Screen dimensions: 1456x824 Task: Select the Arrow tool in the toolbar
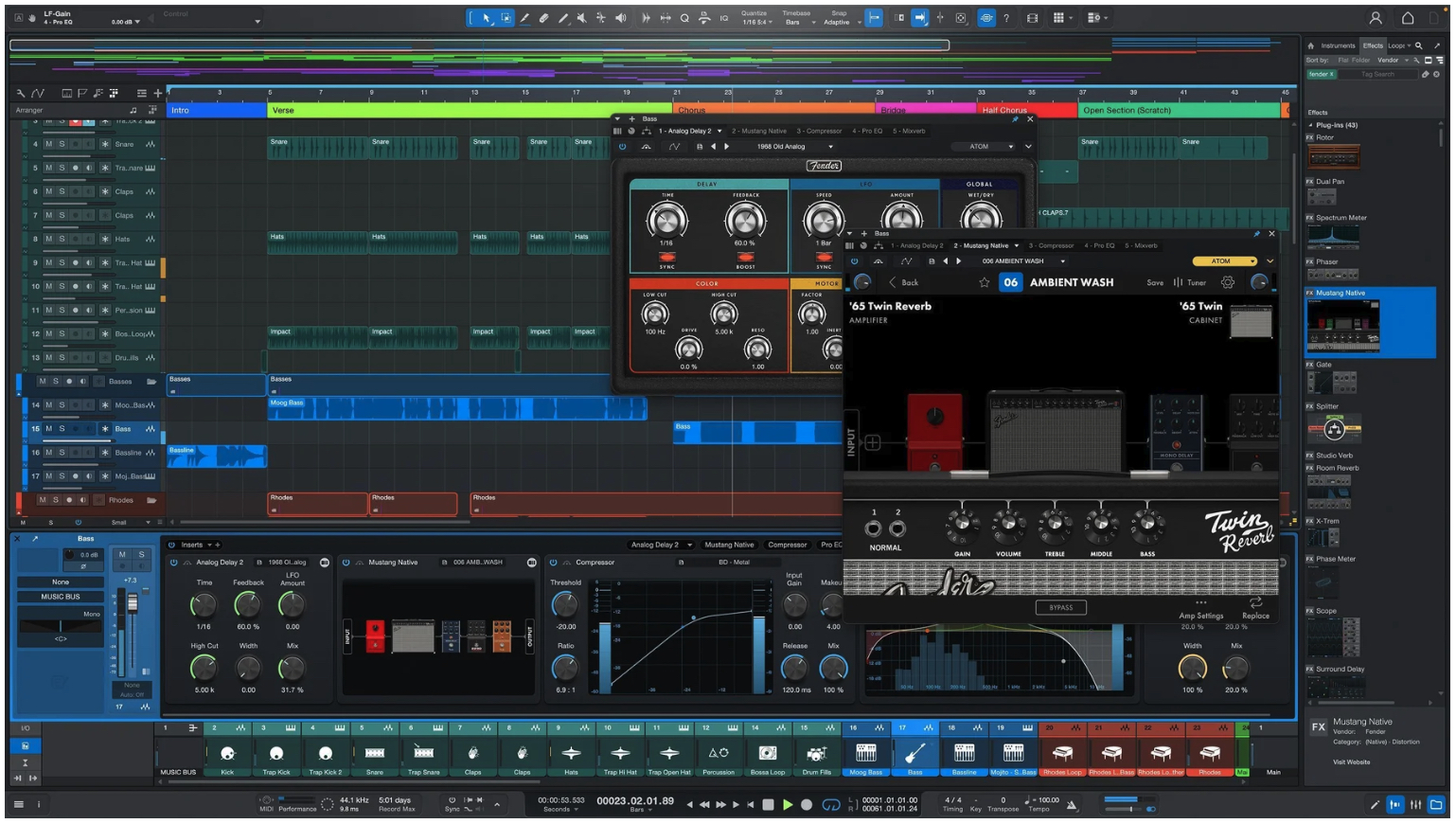[487, 18]
